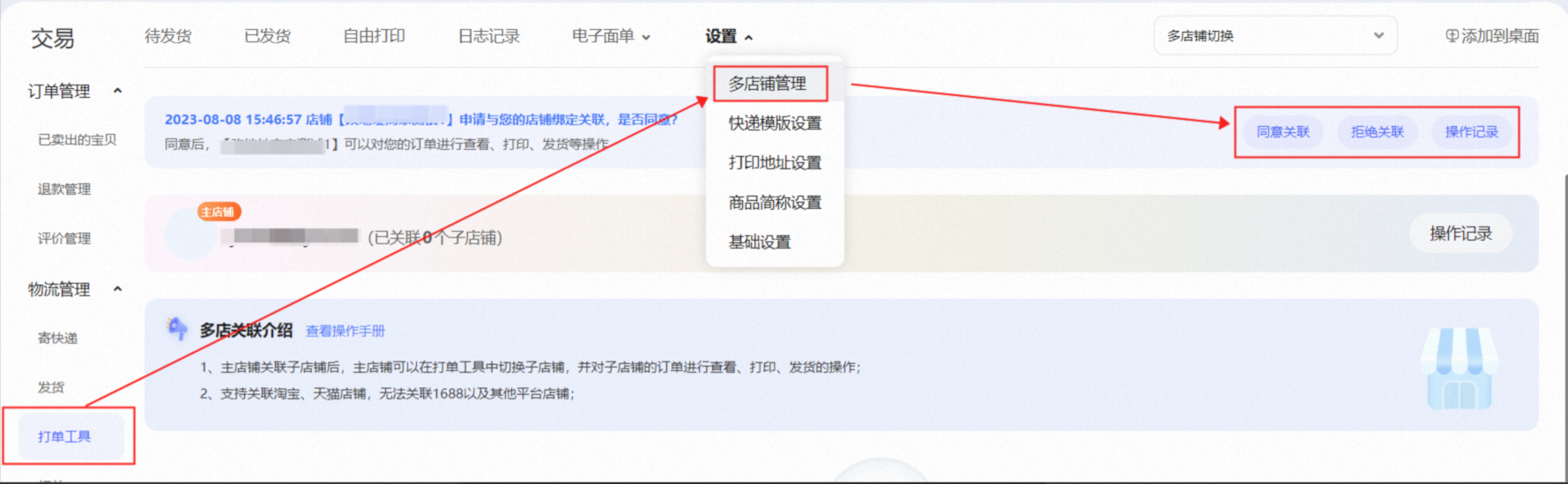The width and height of the screenshot is (1568, 484).
Task: Open 发货 in the sidebar
Action: 51,387
